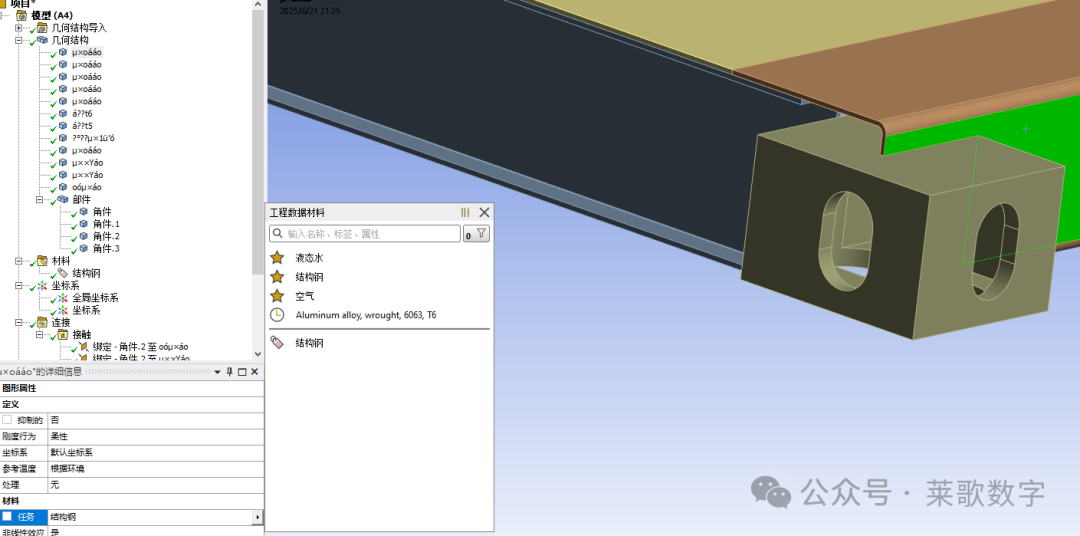1080x536 pixels.
Task: Toggle the 抑制的 checkbox
Action: tap(7, 420)
